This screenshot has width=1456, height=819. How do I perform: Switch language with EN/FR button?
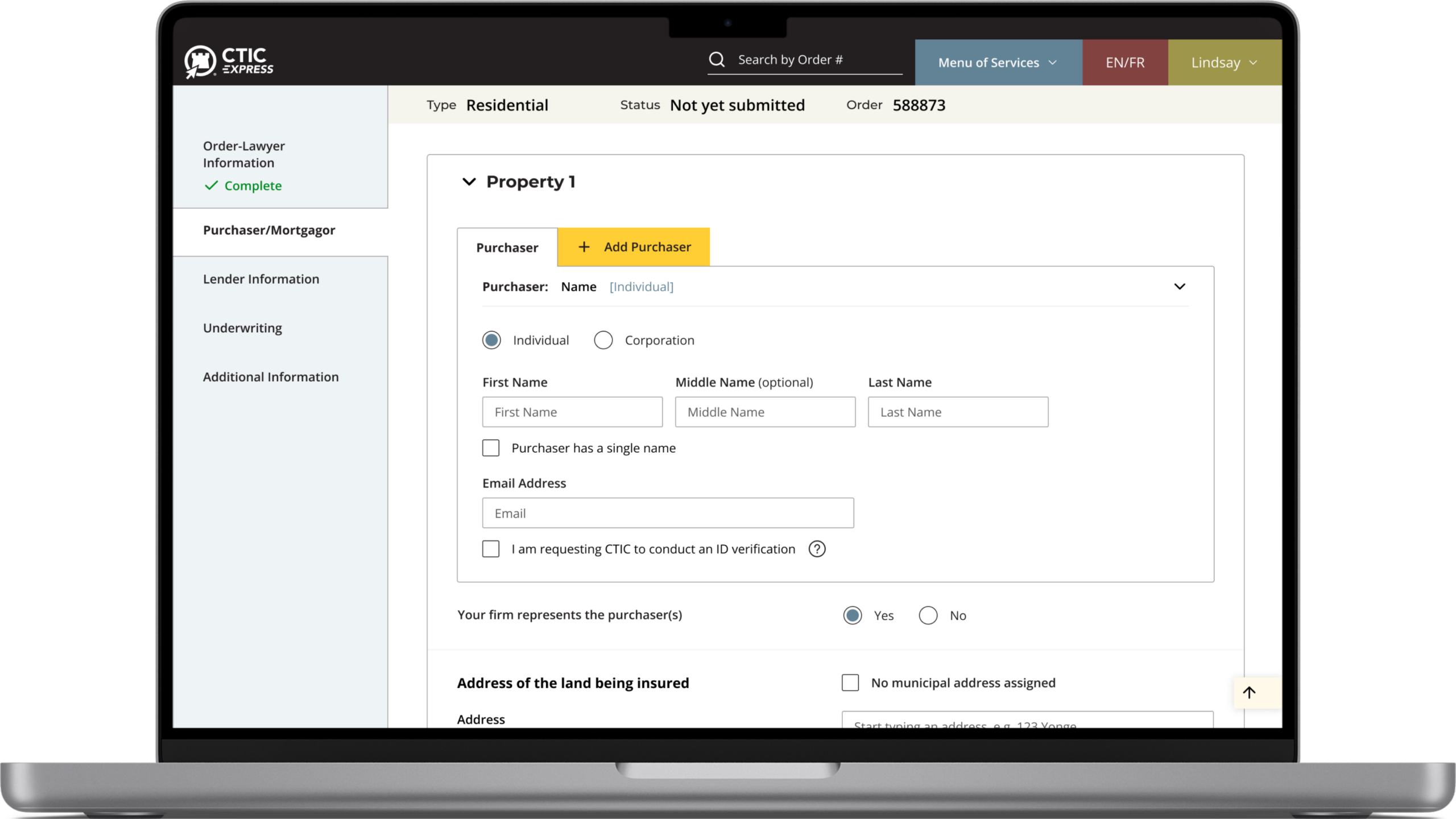[1124, 63]
